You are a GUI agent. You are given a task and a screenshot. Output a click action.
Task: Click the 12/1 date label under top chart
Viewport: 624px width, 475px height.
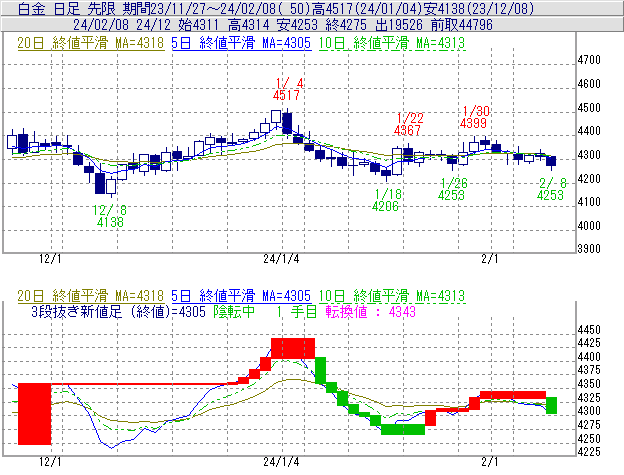click(x=51, y=259)
